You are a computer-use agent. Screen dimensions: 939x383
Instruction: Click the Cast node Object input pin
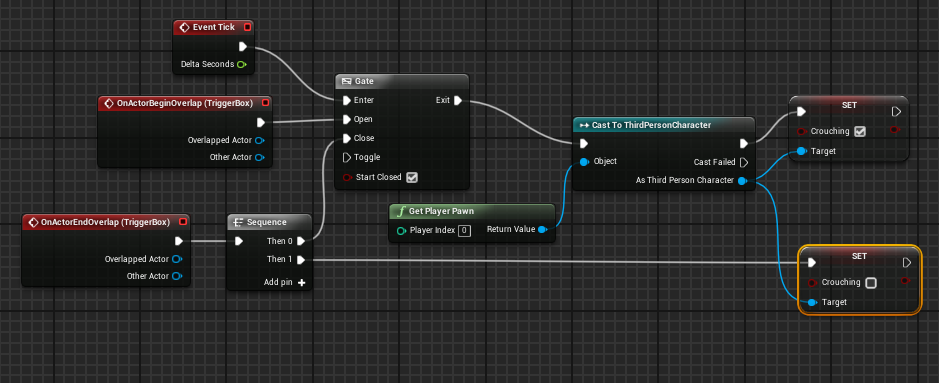click(584, 162)
